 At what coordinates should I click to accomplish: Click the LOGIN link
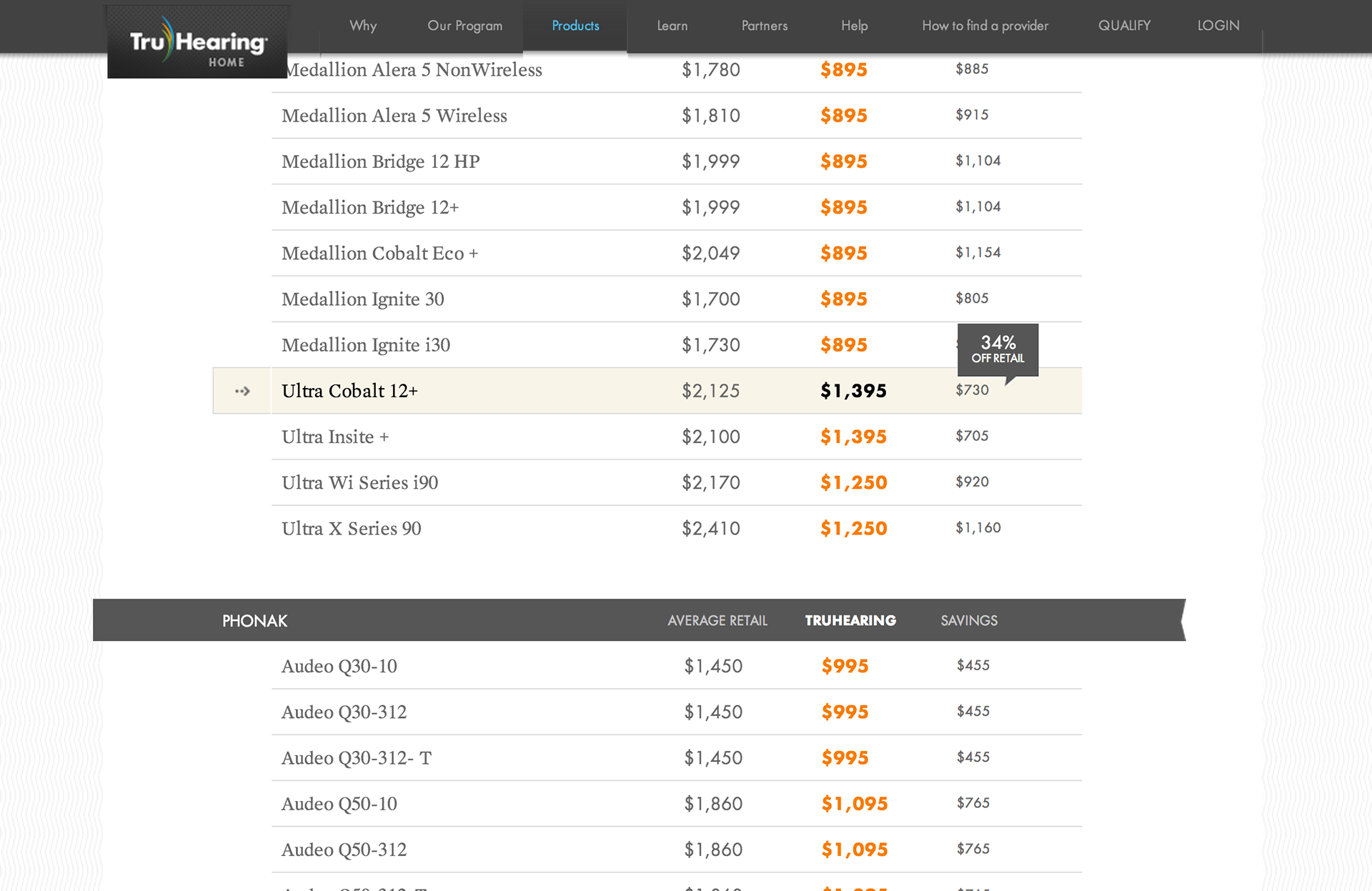coord(1218,26)
